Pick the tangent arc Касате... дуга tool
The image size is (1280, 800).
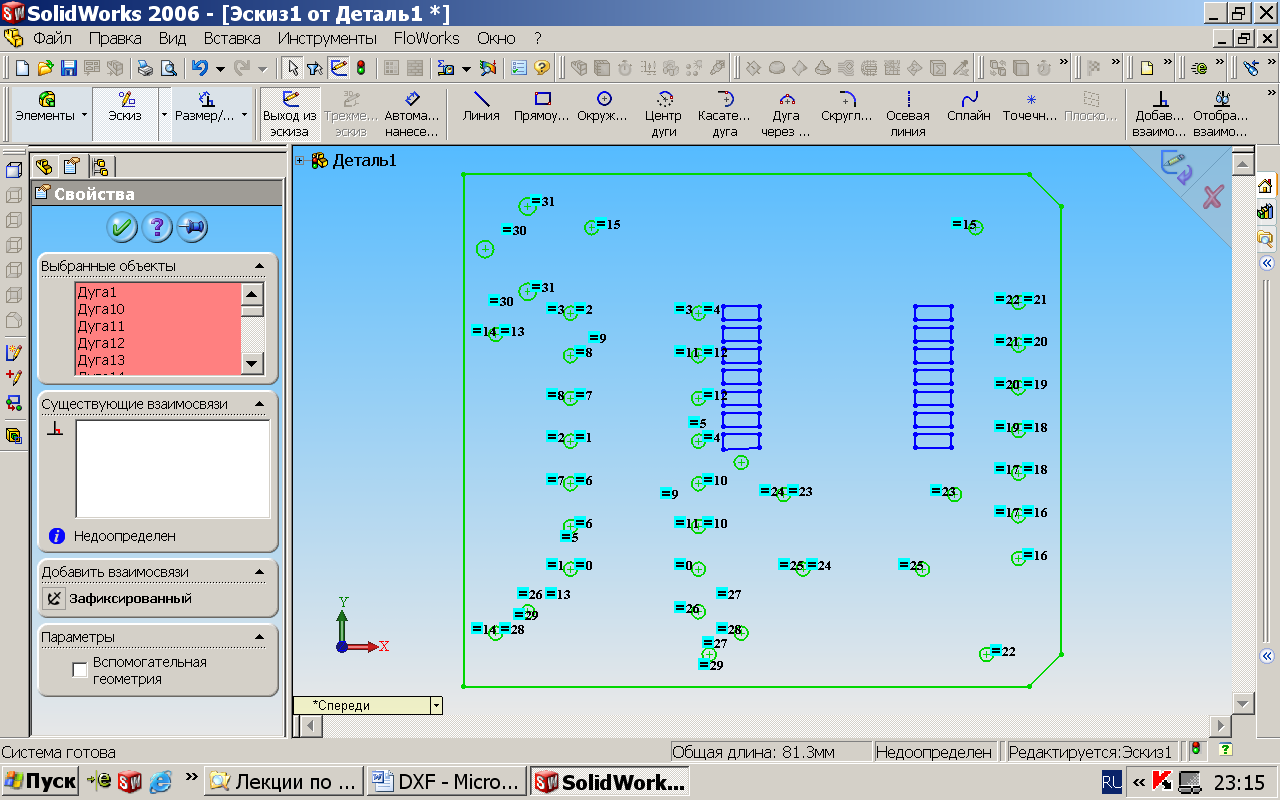[725, 113]
